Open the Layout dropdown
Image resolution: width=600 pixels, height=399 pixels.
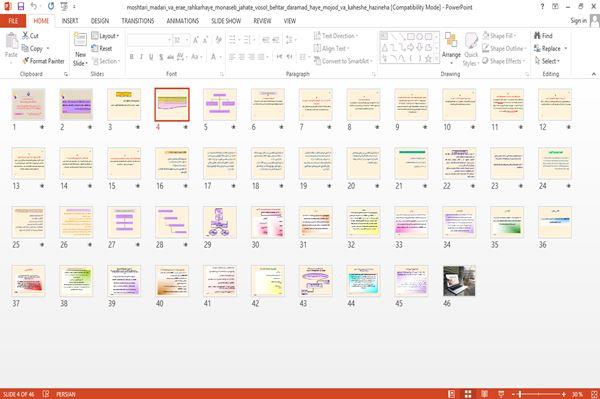tap(105, 36)
